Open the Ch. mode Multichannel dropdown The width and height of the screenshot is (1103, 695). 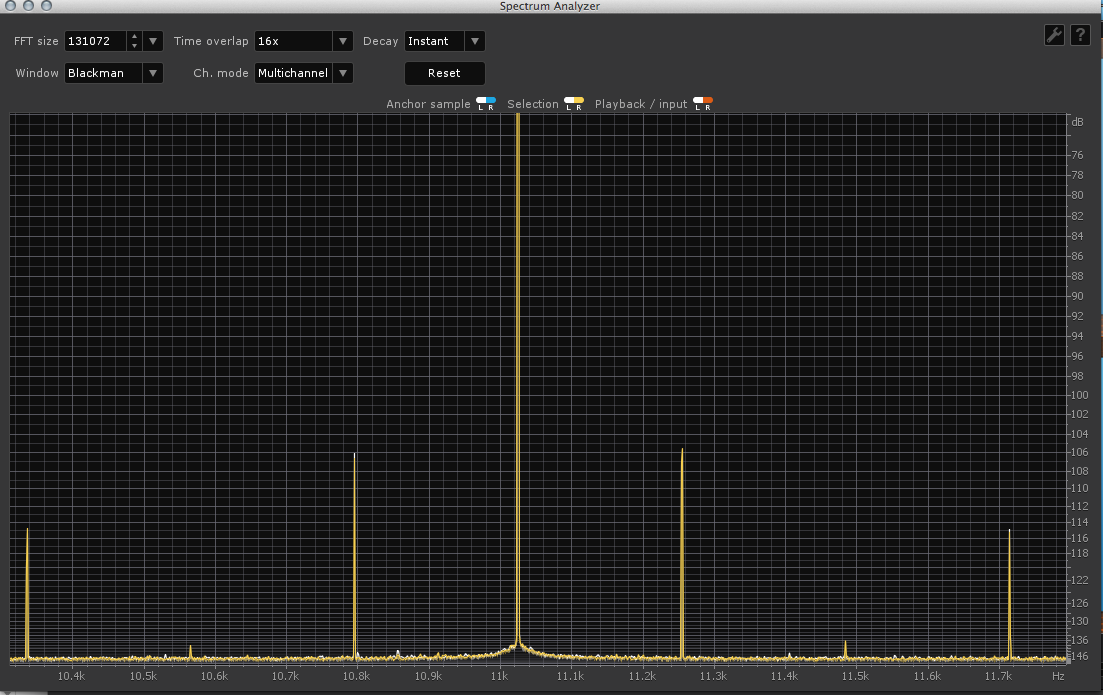pos(303,73)
